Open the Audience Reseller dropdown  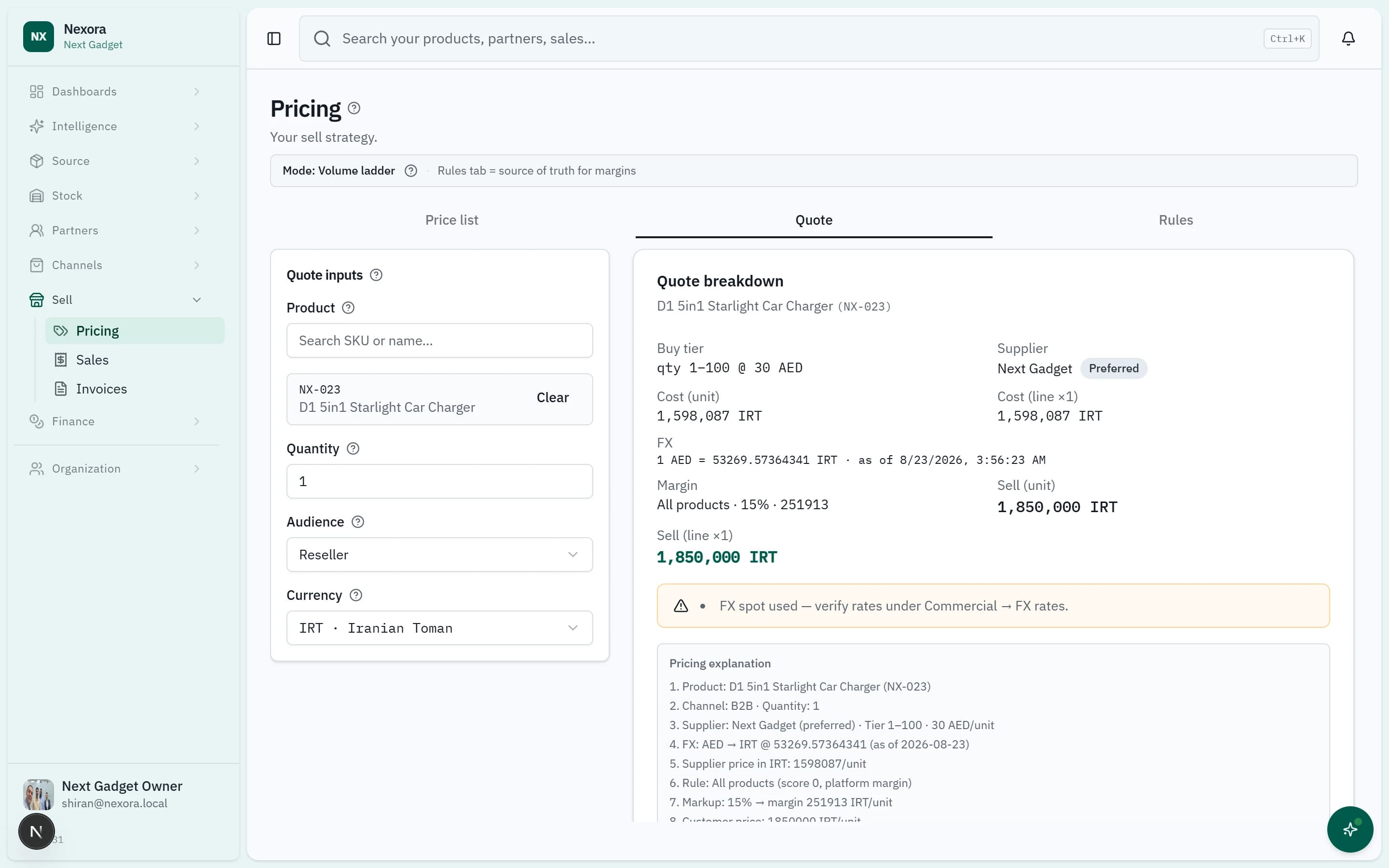pos(440,555)
